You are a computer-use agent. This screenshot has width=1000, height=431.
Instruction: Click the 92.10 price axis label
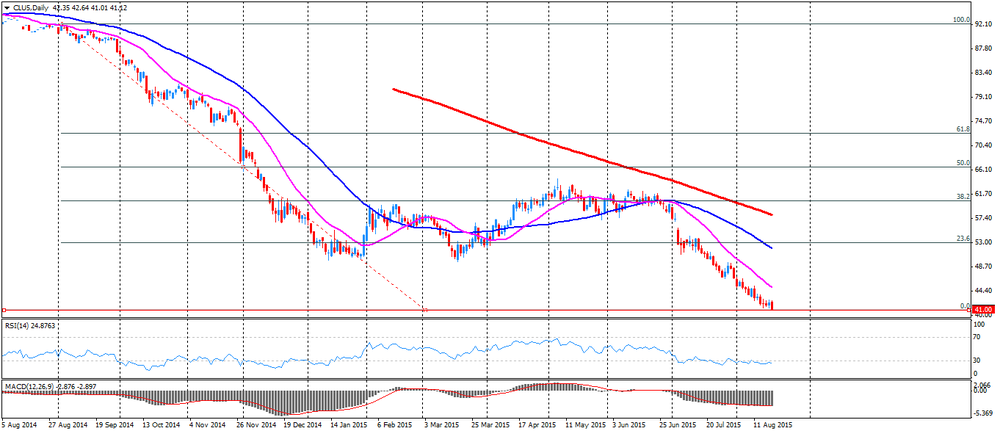982,24
